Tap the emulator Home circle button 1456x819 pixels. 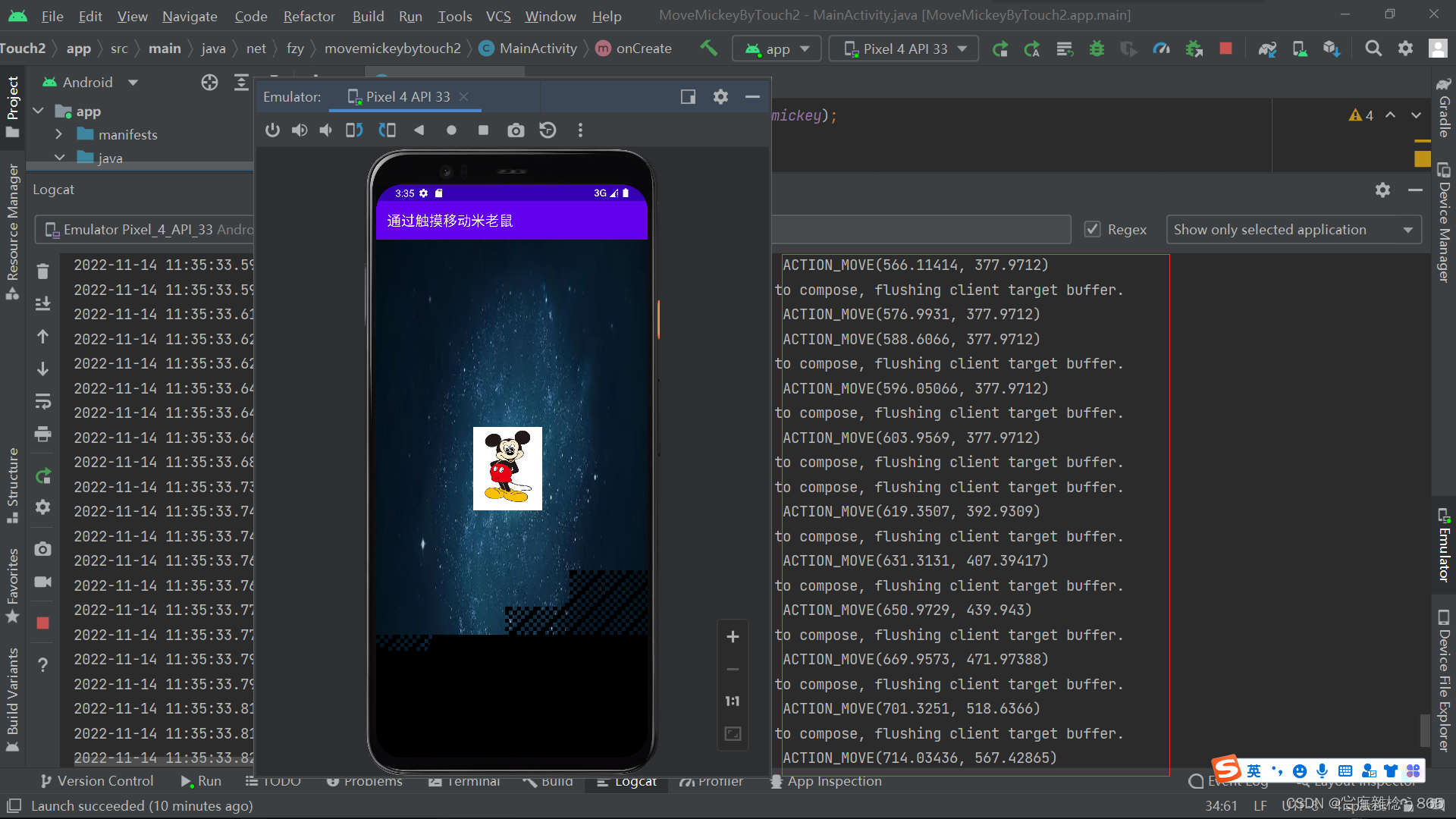point(451,130)
